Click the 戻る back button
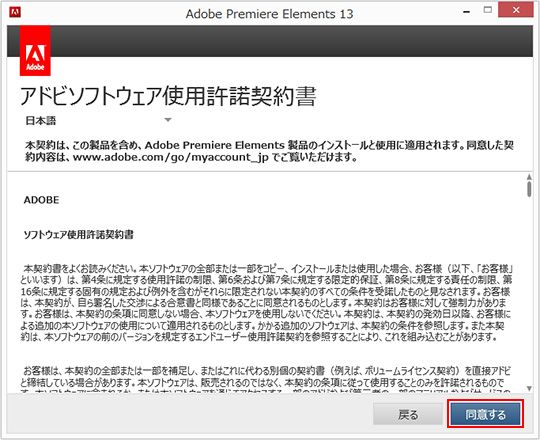Image resolution: width=540 pixels, height=440 pixels. 408,415
